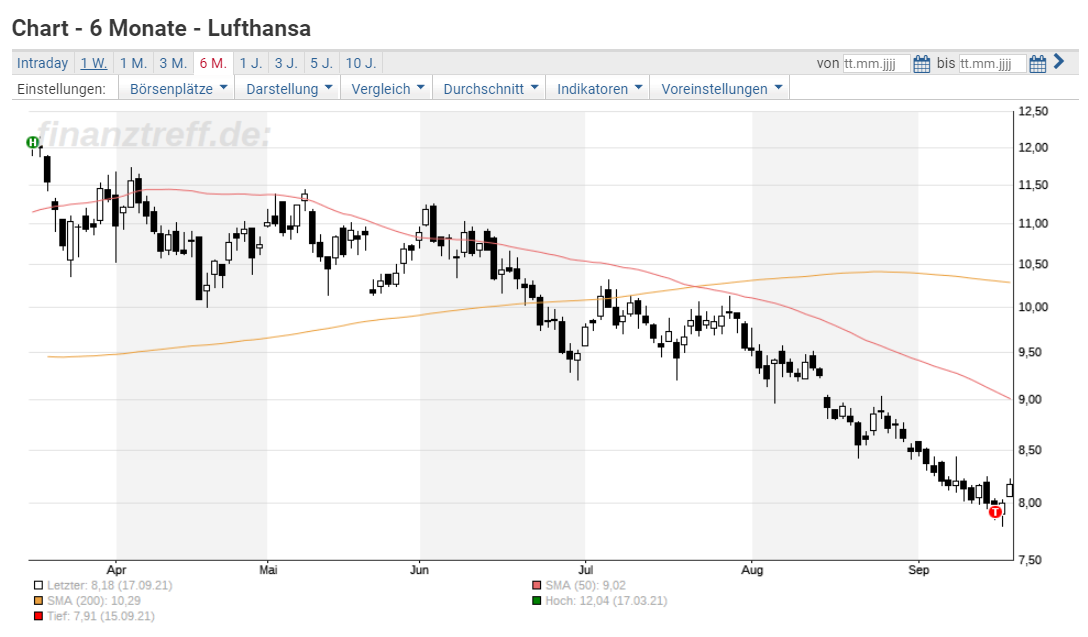Expand the Darstellung dropdown
The width and height of the screenshot is (1088, 637).
(x=289, y=89)
